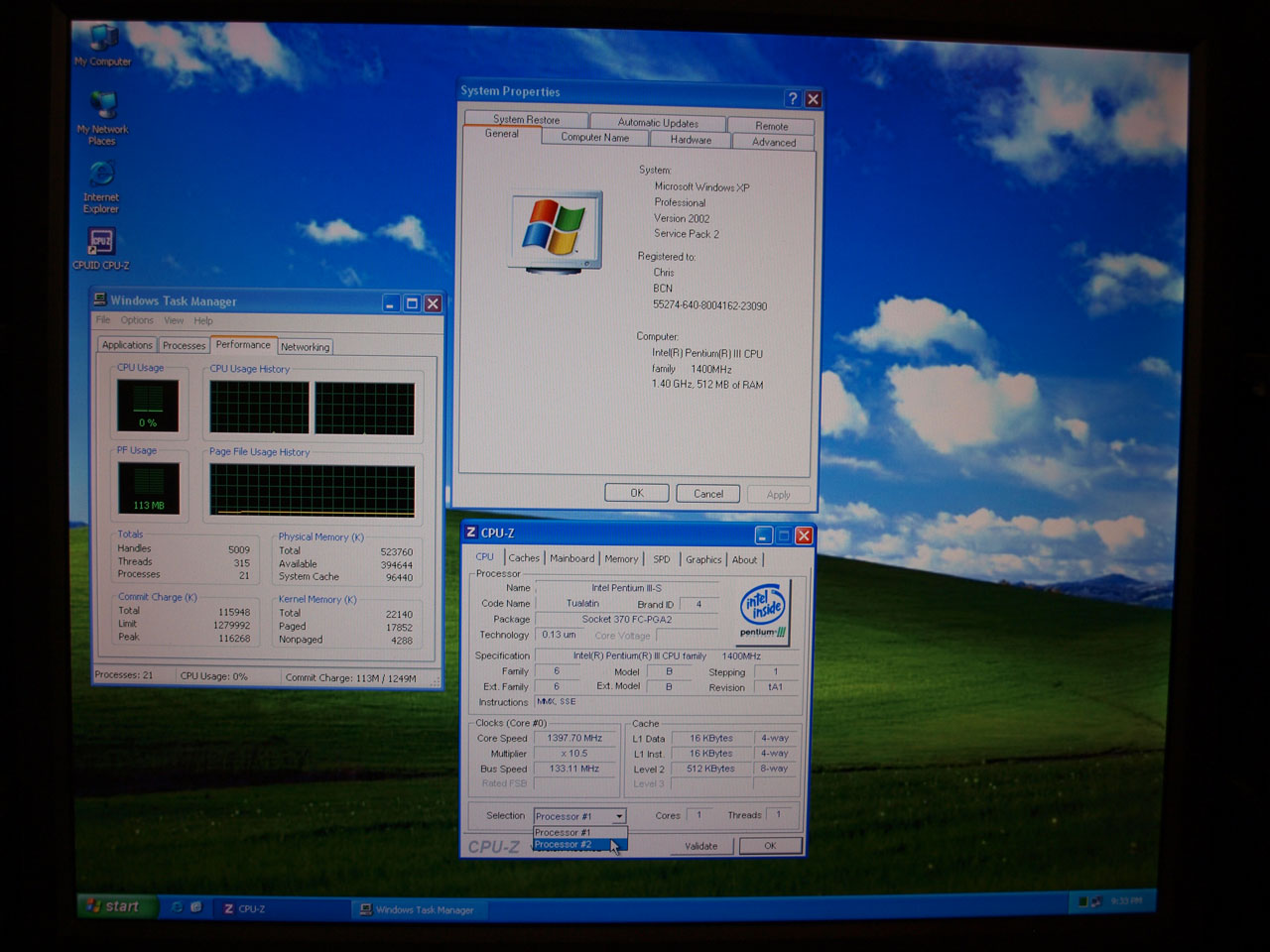
Task: Open the Mainboard tab in CPU-Z
Action: coord(572,558)
